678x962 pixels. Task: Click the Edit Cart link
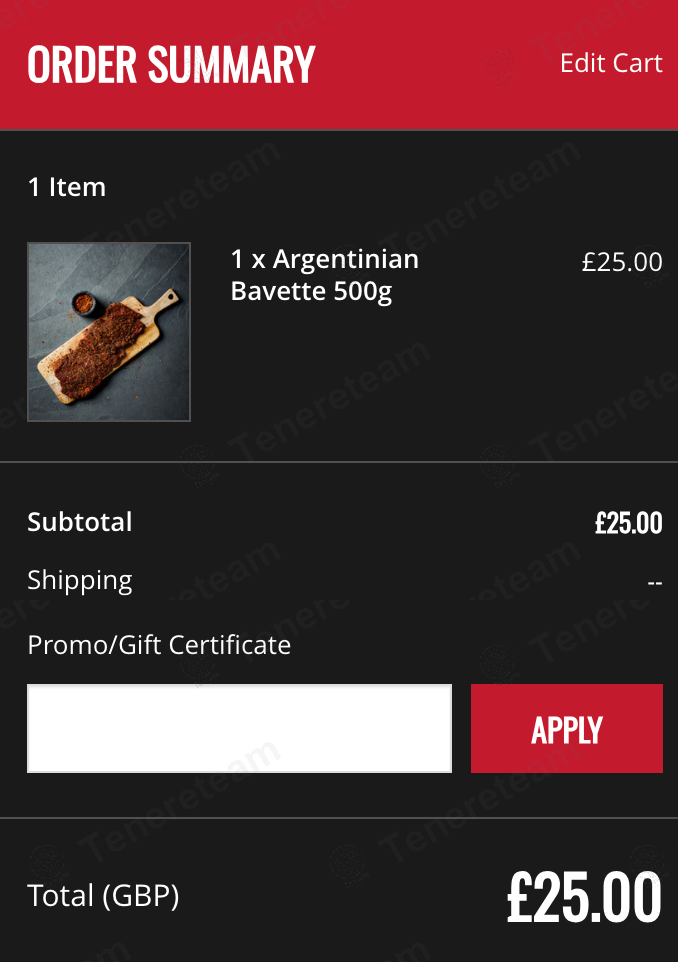(611, 63)
